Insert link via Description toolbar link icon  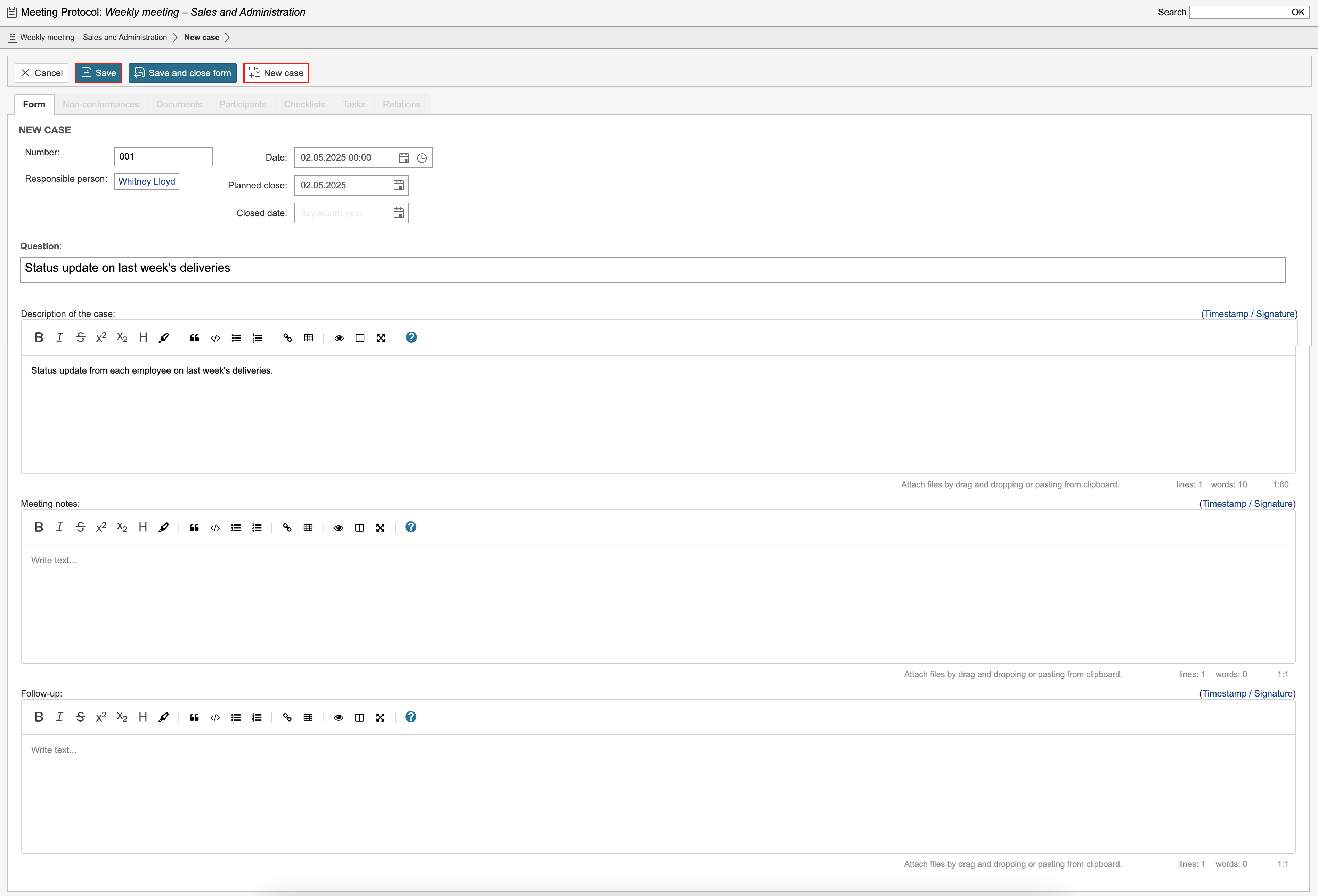(x=287, y=338)
